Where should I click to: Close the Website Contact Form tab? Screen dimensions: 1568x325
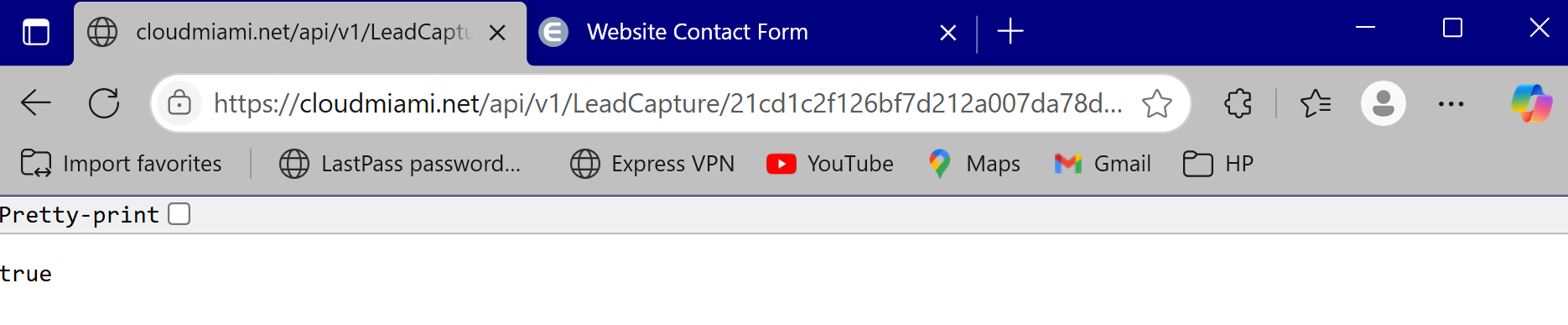click(x=948, y=33)
